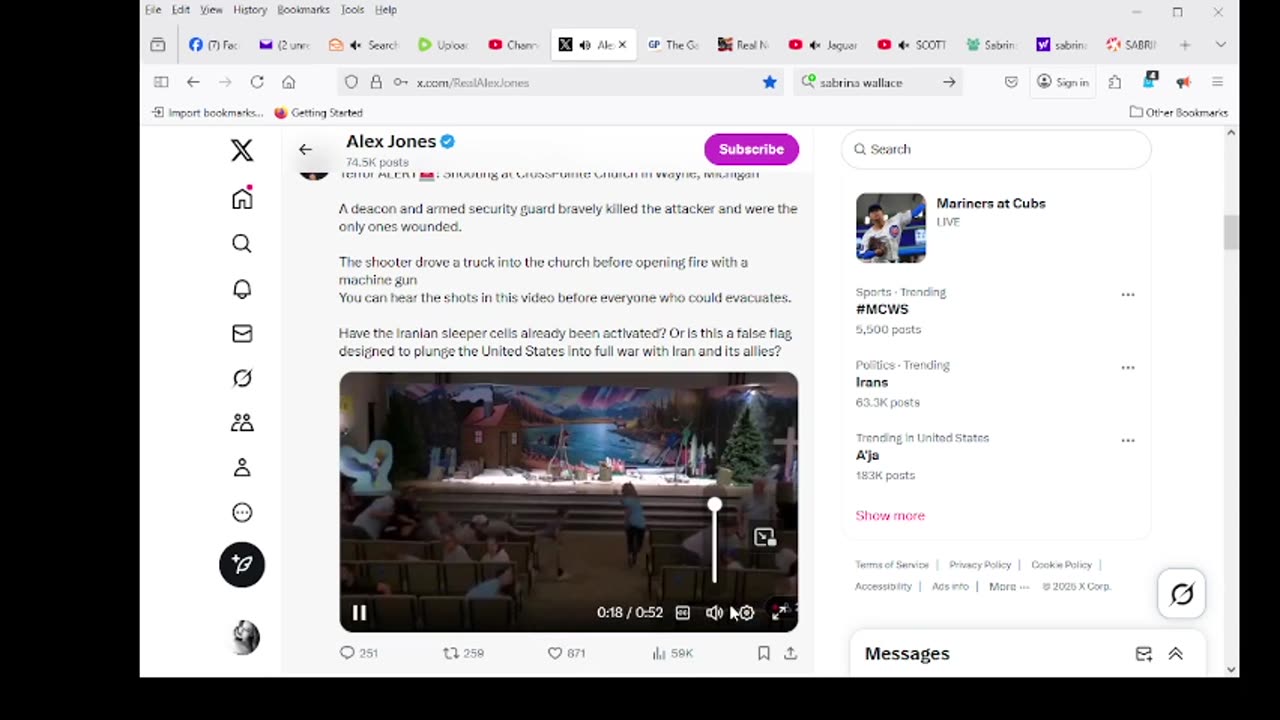1280x720 pixels.
Task: Open Firefox History menu
Action: (x=250, y=10)
